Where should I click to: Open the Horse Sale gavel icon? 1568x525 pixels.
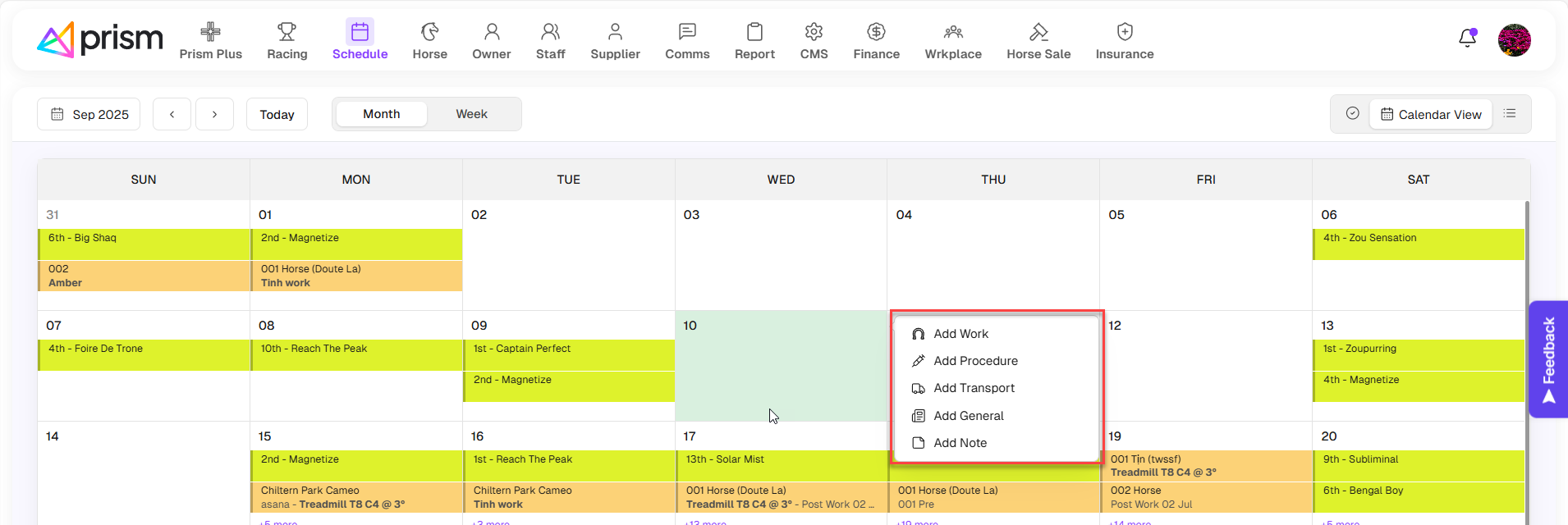1038,32
